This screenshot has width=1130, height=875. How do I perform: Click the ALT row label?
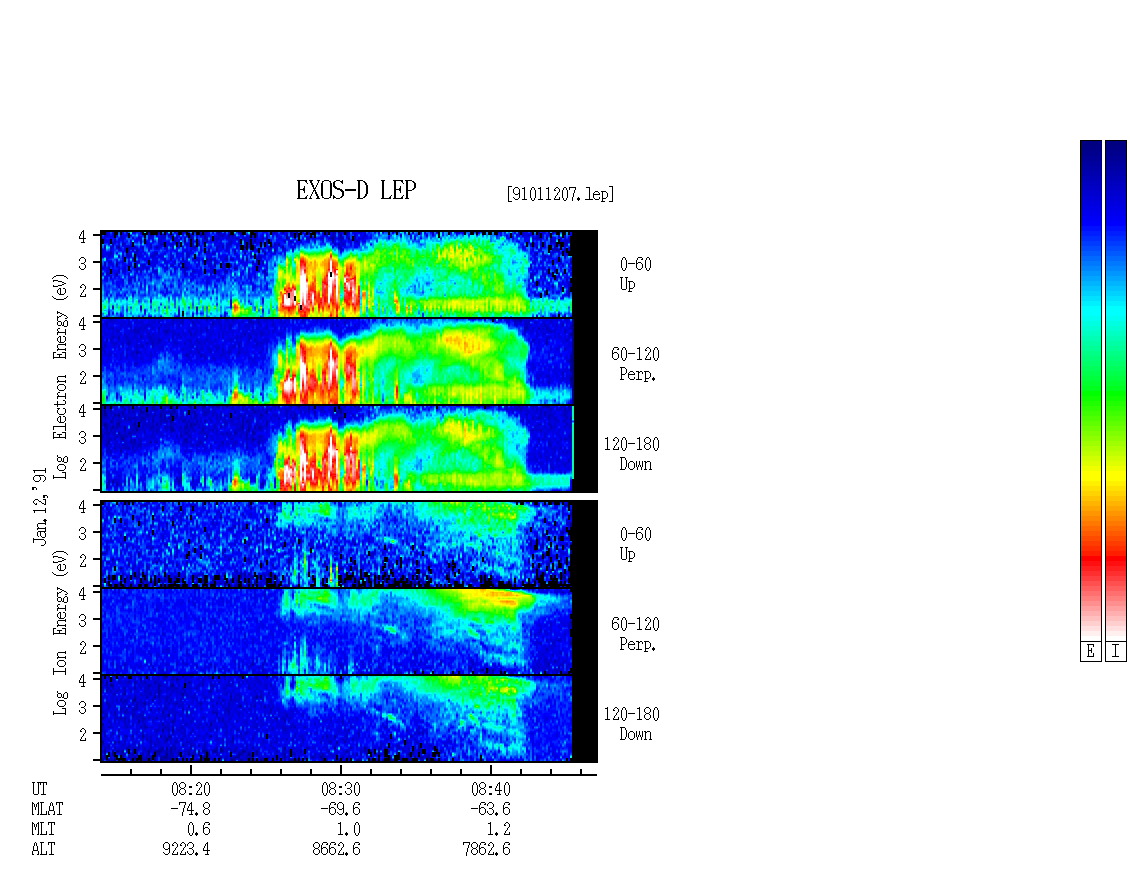pos(43,850)
